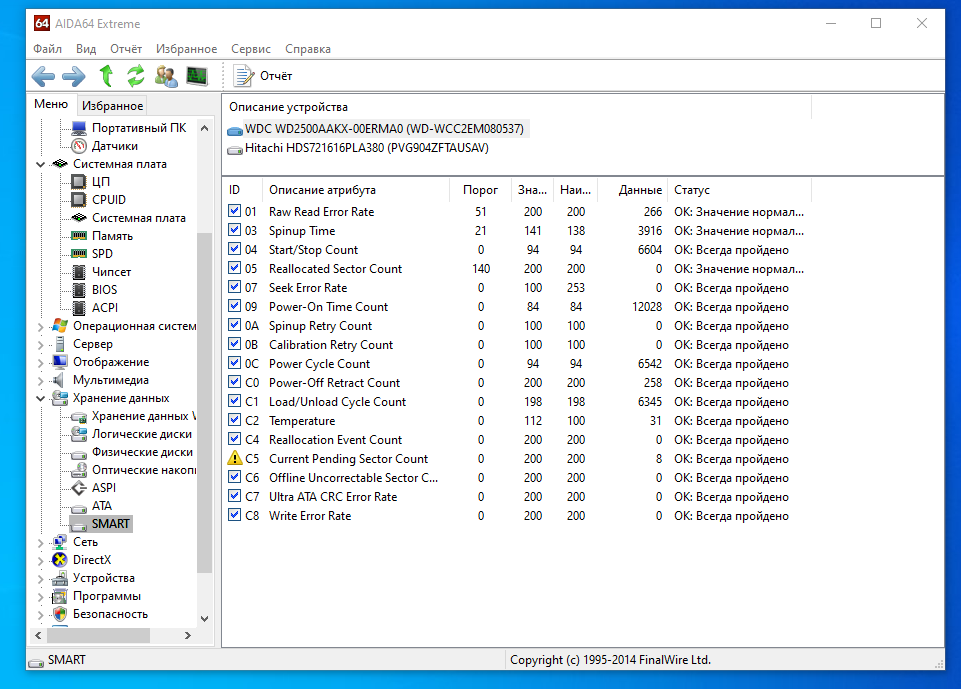
Task: Toggle the Temperature attribute checkbox
Action: click(235, 421)
